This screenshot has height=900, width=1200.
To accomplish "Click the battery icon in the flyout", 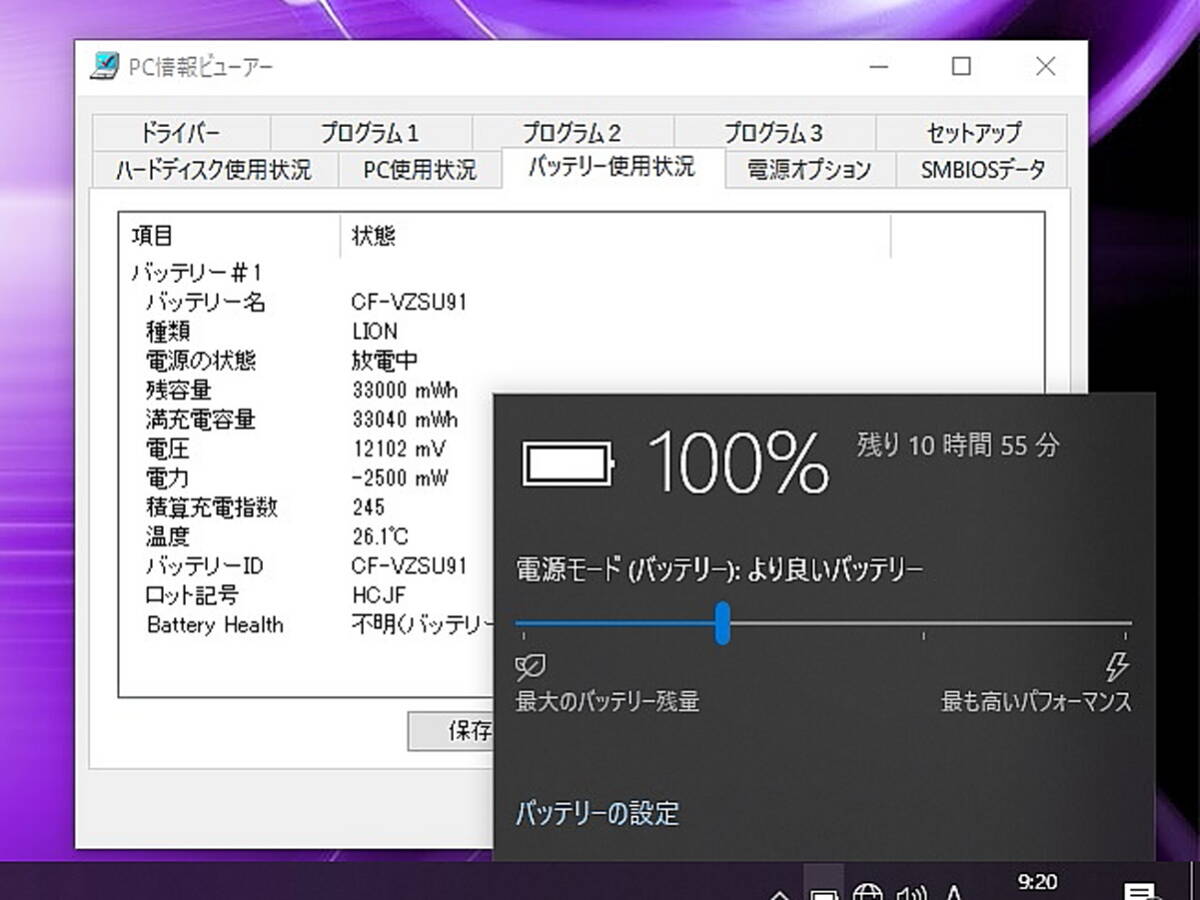I will (568, 464).
